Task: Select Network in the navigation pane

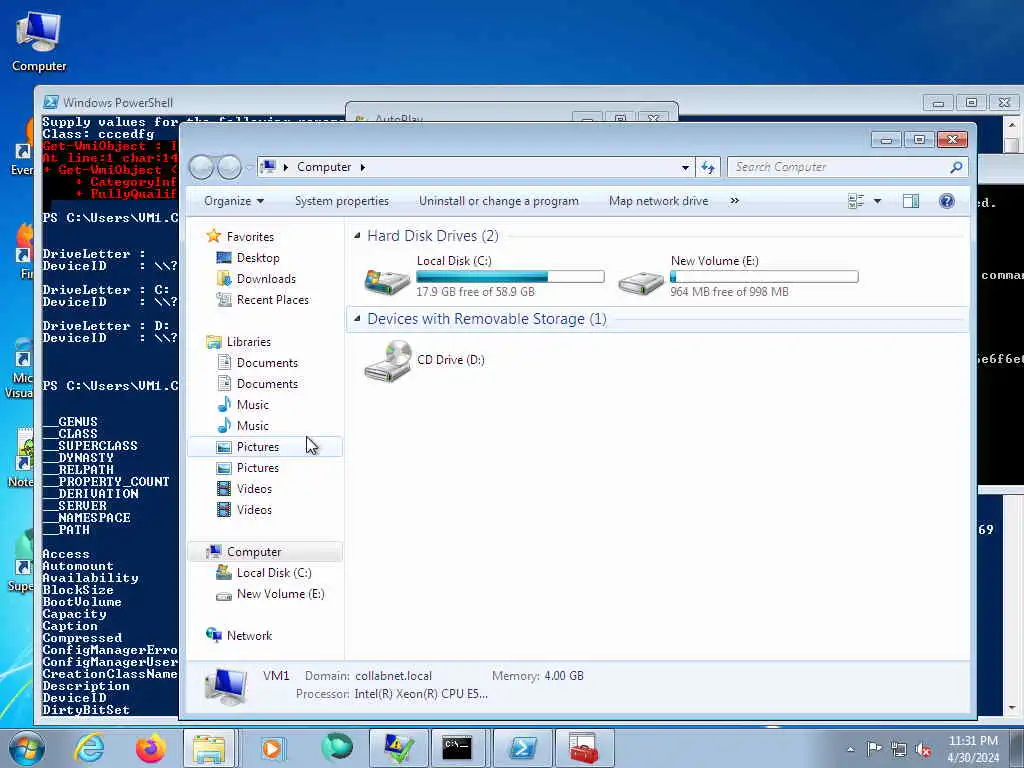Action: 249,635
